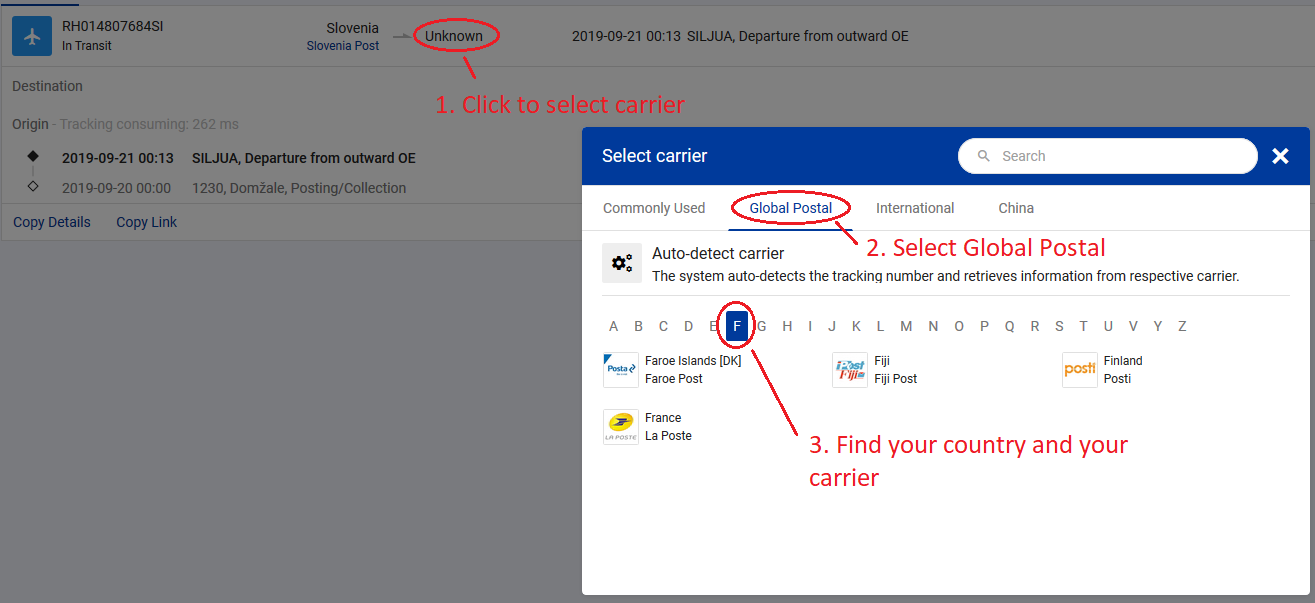
Task: Click the airplane In Transit status icon
Action: pyautogui.click(x=31, y=36)
